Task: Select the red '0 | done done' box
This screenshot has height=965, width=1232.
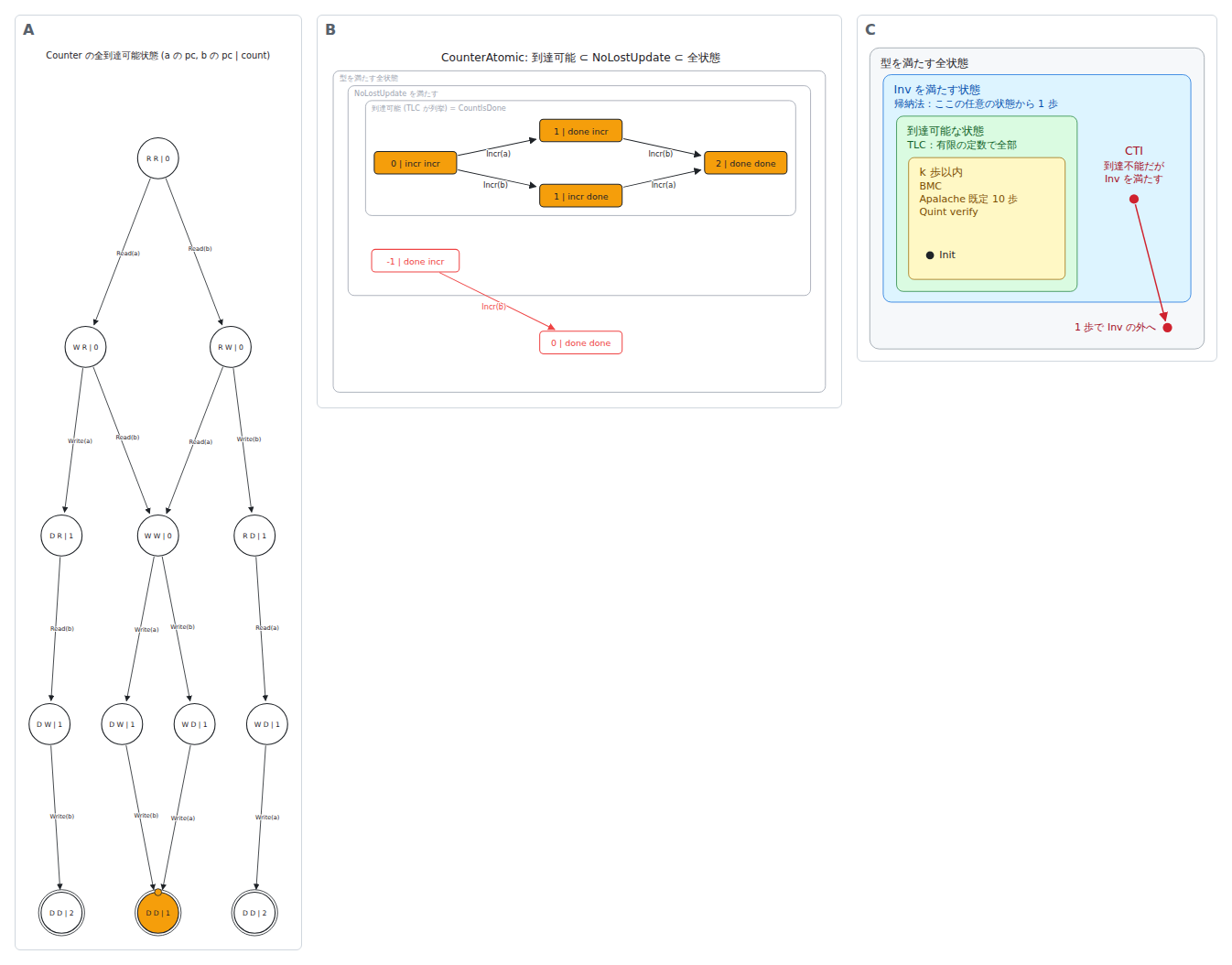Action: coord(581,342)
